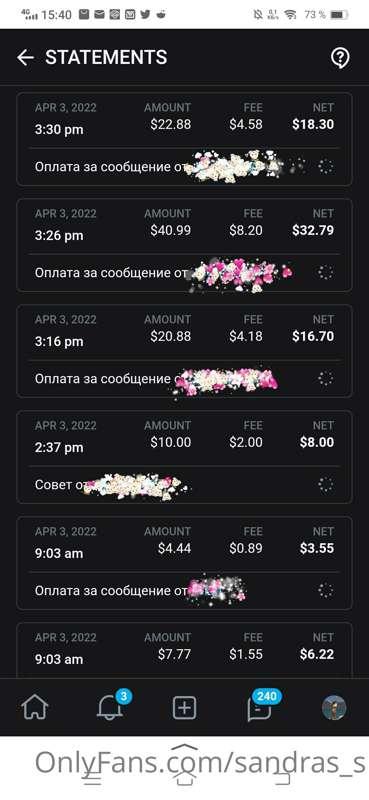Open the 3:26 pm $40.99 statement
Viewport: 369px width, 800px height.
point(184,245)
